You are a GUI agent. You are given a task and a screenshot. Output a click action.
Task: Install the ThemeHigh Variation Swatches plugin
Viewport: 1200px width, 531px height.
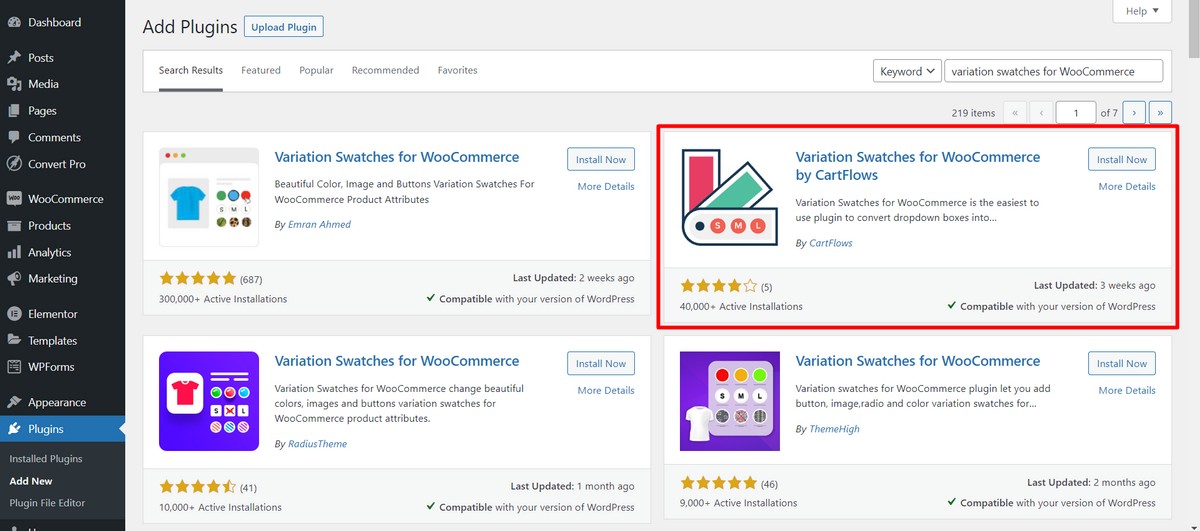[1122, 364]
